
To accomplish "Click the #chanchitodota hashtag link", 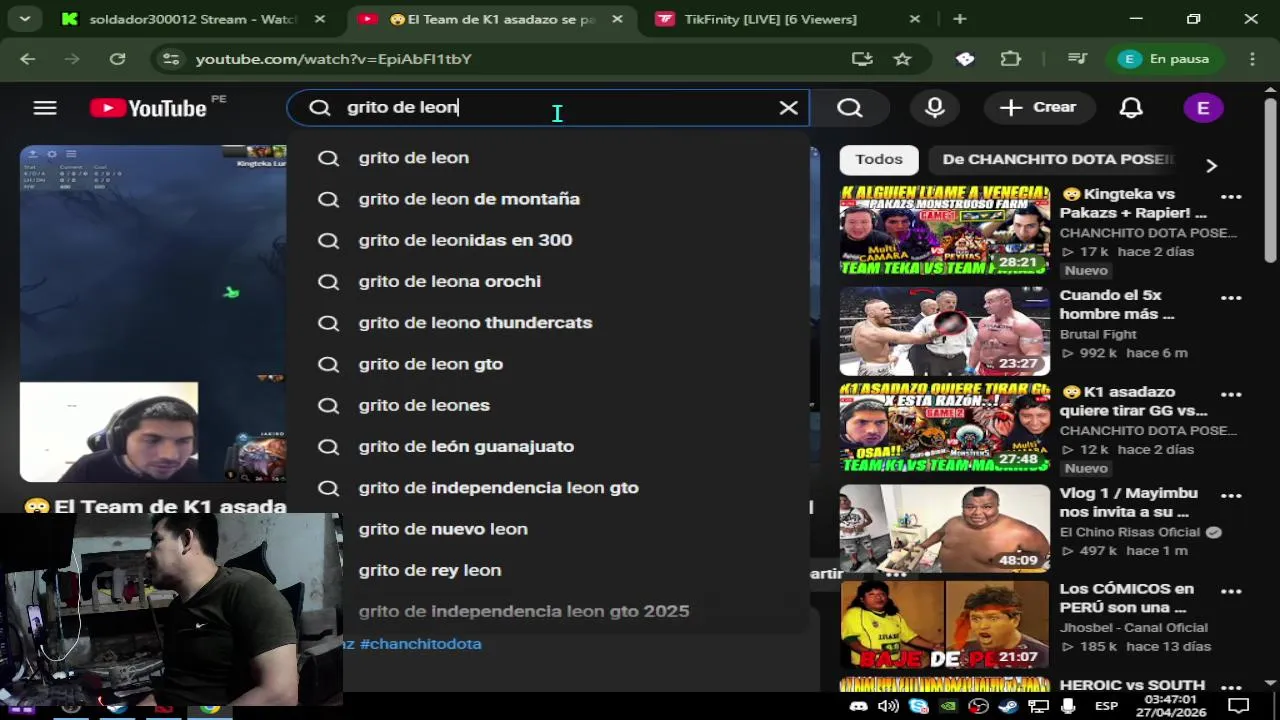I will point(420,644).
